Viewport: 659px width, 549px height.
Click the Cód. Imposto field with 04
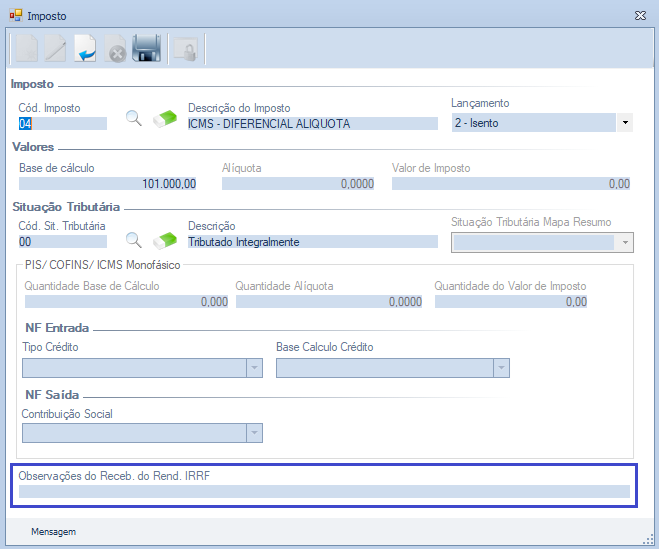(63, 124)
